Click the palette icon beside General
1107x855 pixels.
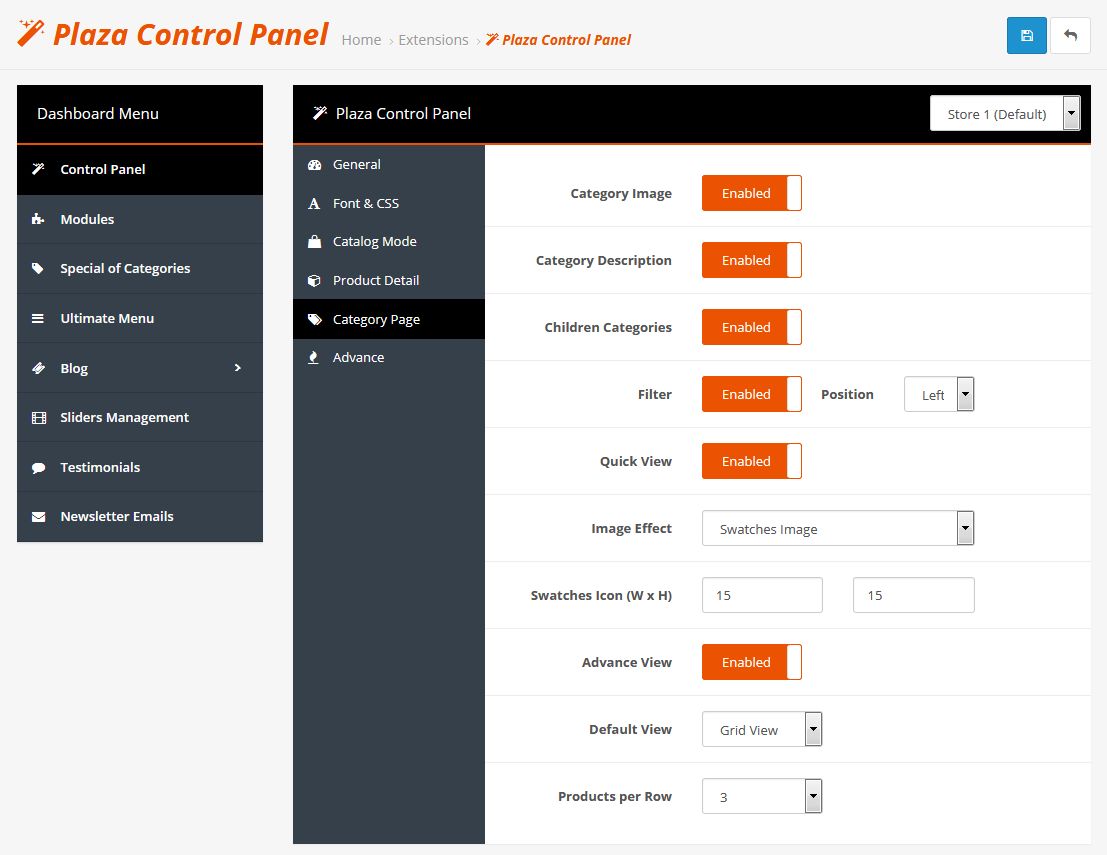[x=314, y=165]
